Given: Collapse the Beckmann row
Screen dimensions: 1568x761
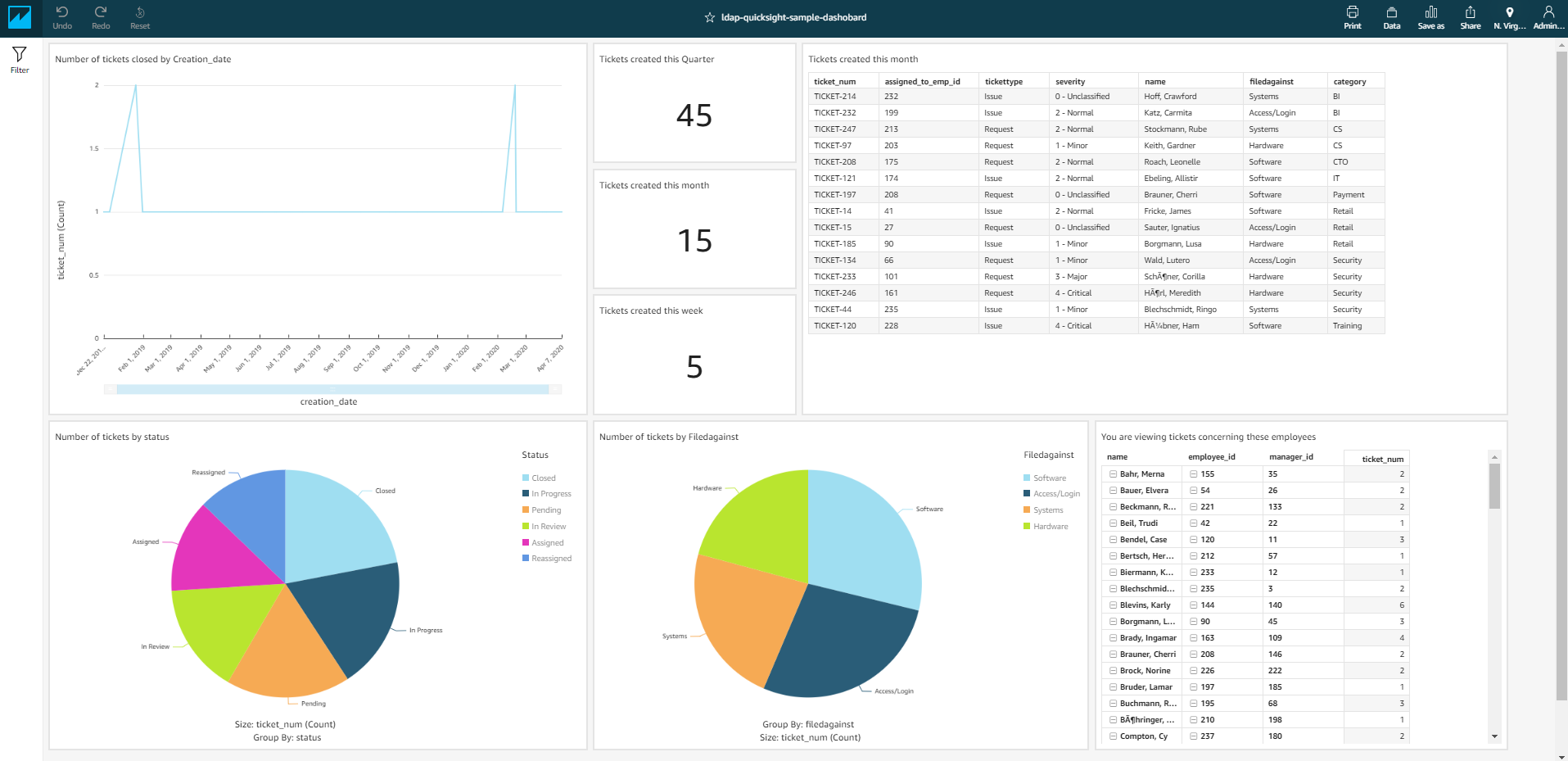Looking at the screenshot, I should pos(1114,507).
